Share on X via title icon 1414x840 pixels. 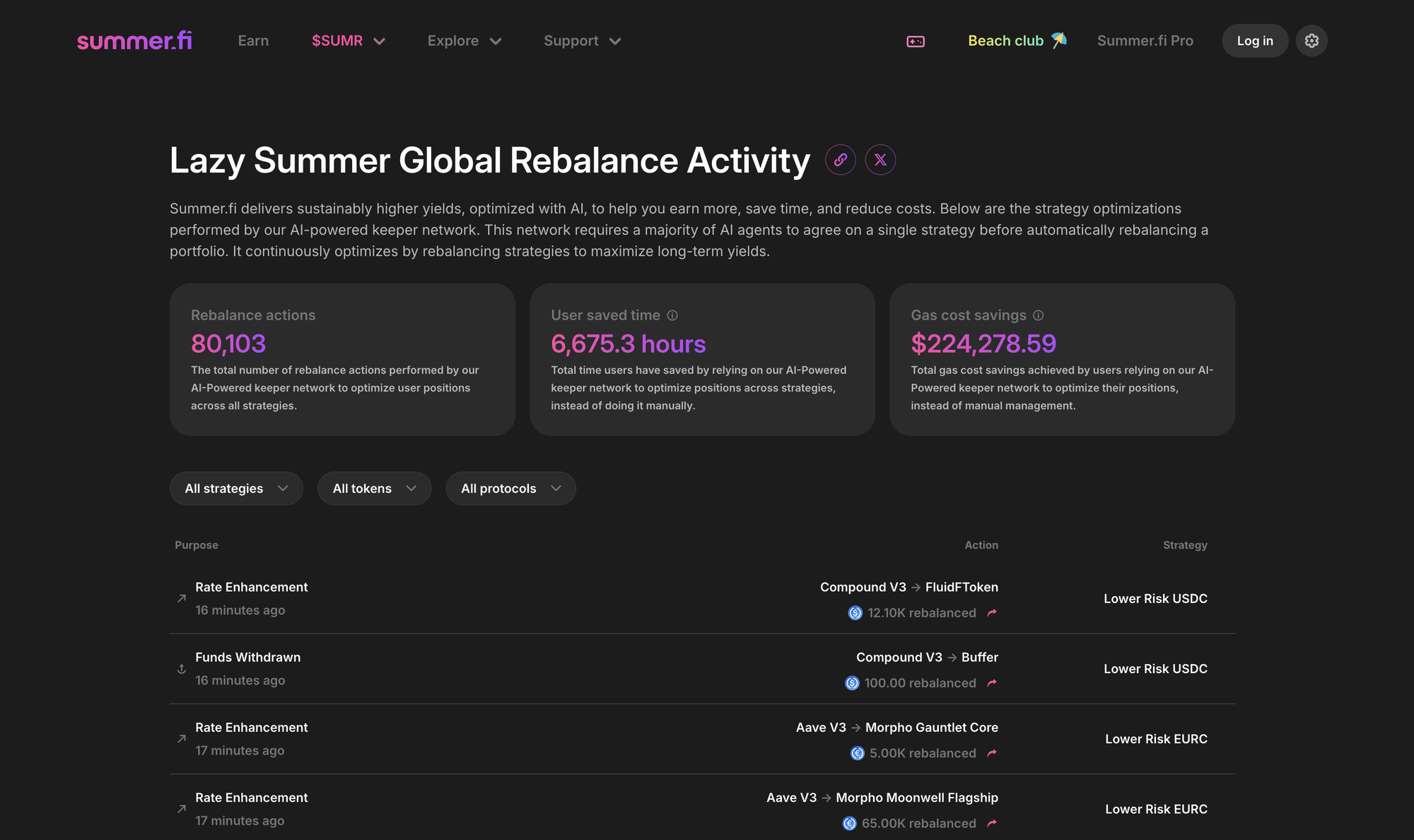(x=880, y=160)
